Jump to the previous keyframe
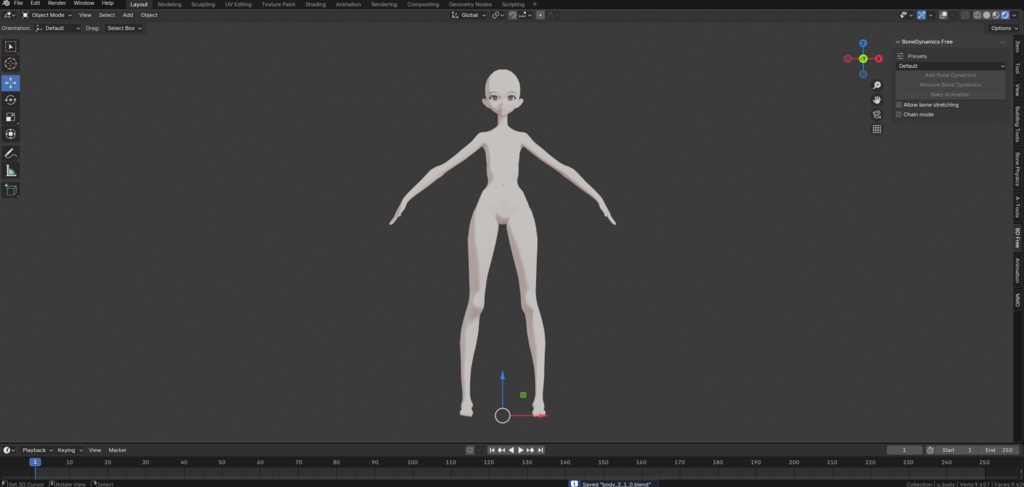Screen dimensions: 1024x487 (501, 450)
